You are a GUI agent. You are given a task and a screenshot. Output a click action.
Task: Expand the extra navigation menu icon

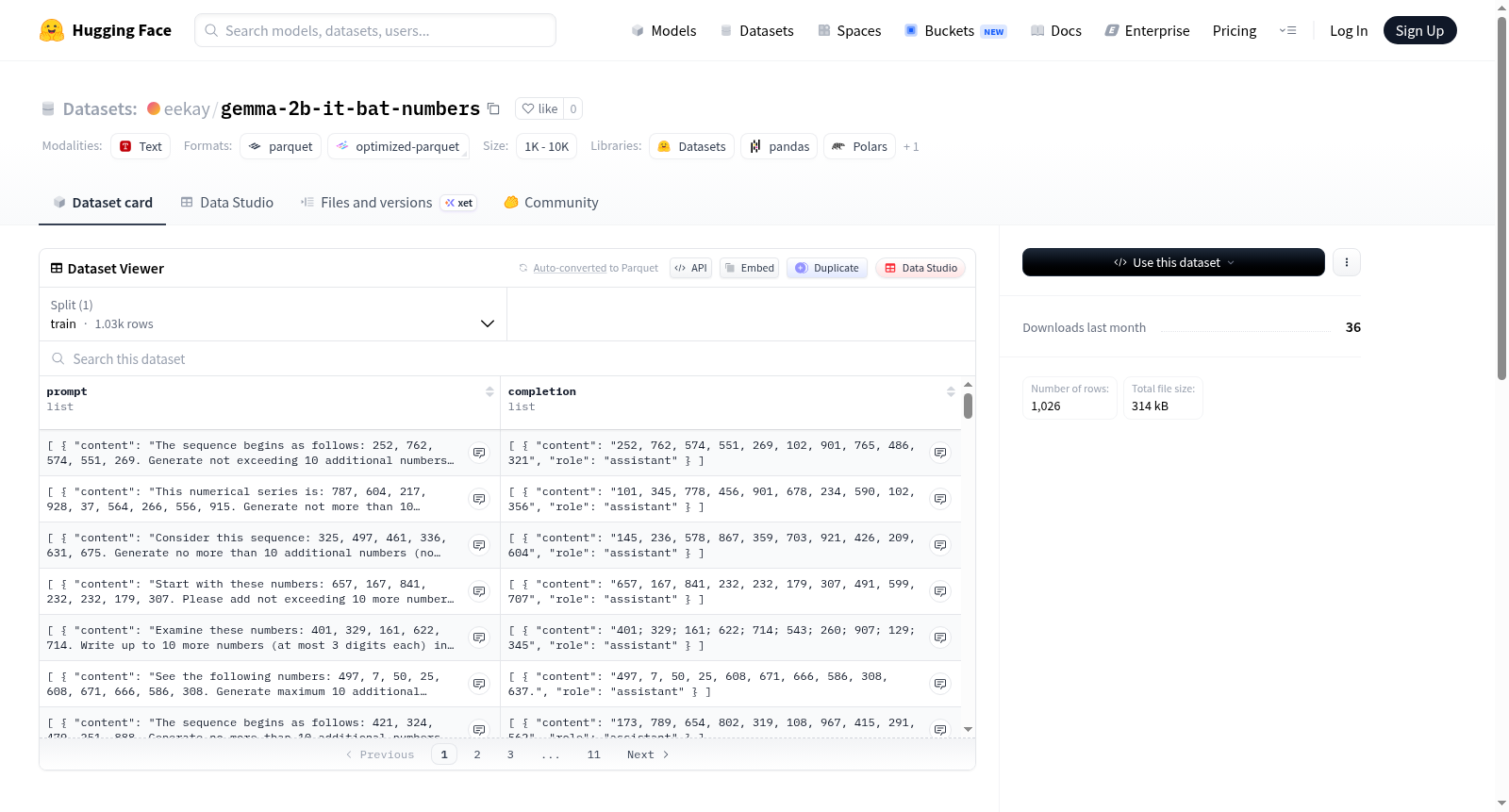[x=1287, y=30]
